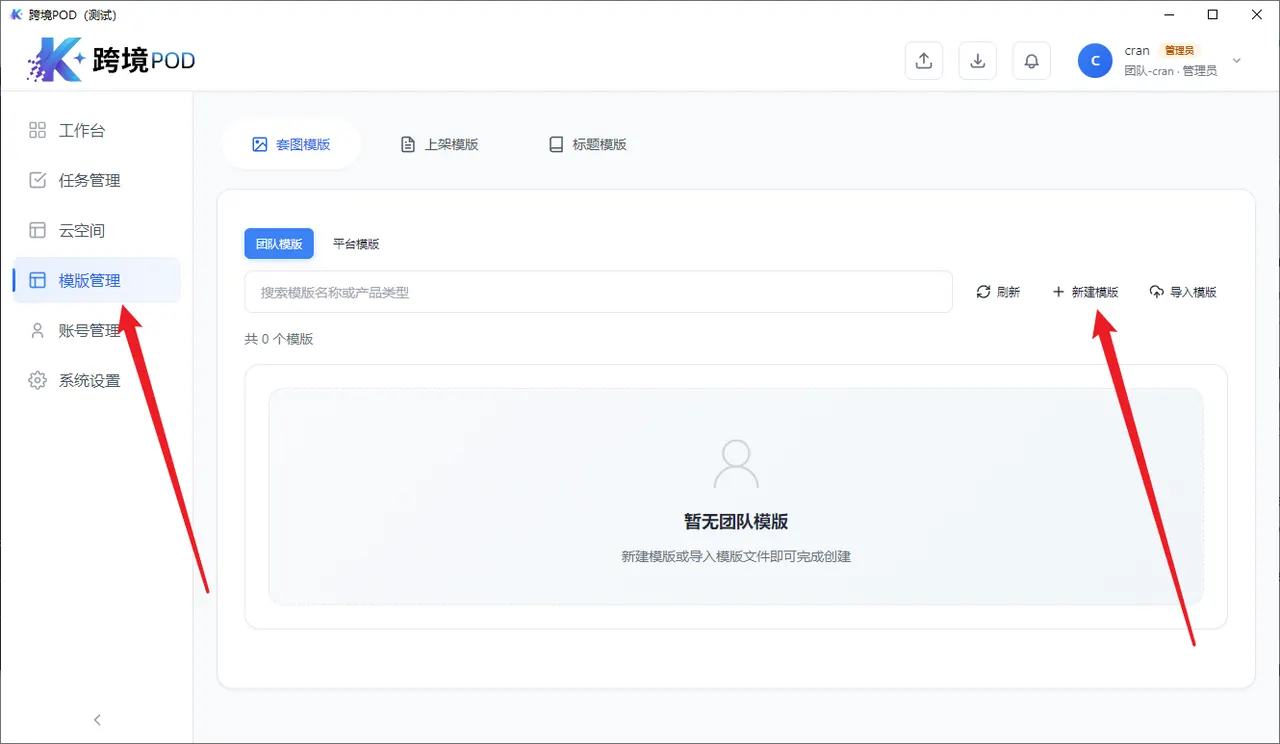Open the upload icon in the header
The height and width of the screenshot is (744, 1280).
tap(923, 60)
